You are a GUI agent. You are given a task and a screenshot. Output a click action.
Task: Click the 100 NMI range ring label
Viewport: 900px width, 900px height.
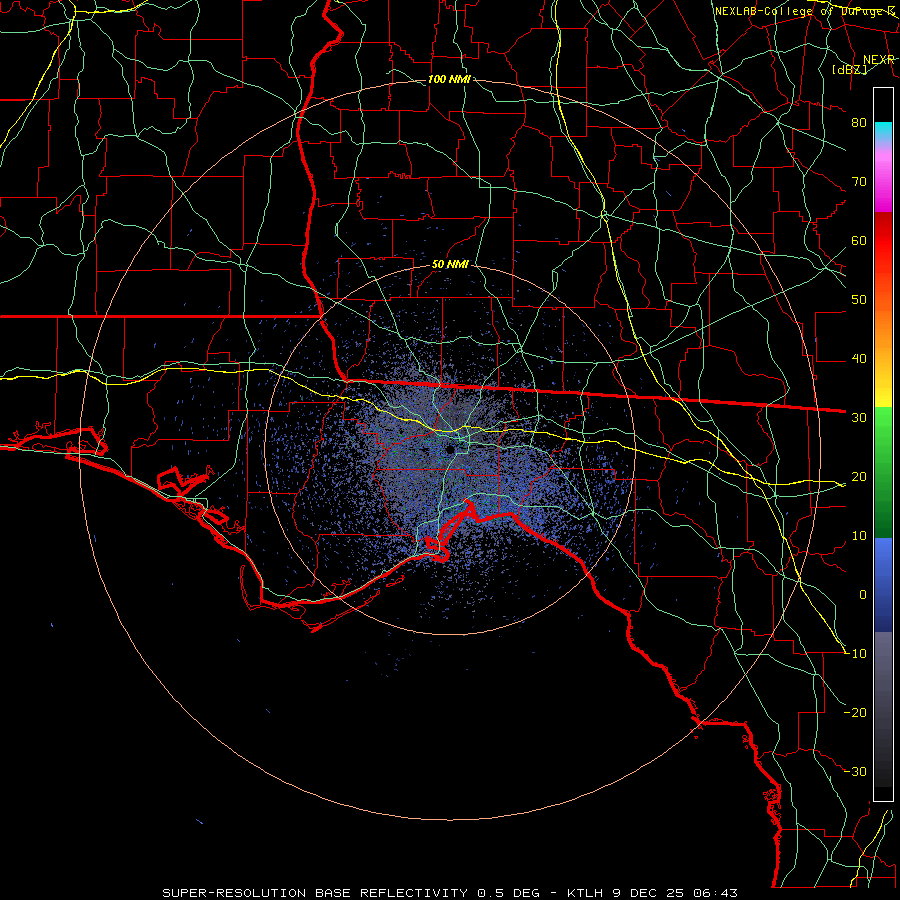click(449, 79)
